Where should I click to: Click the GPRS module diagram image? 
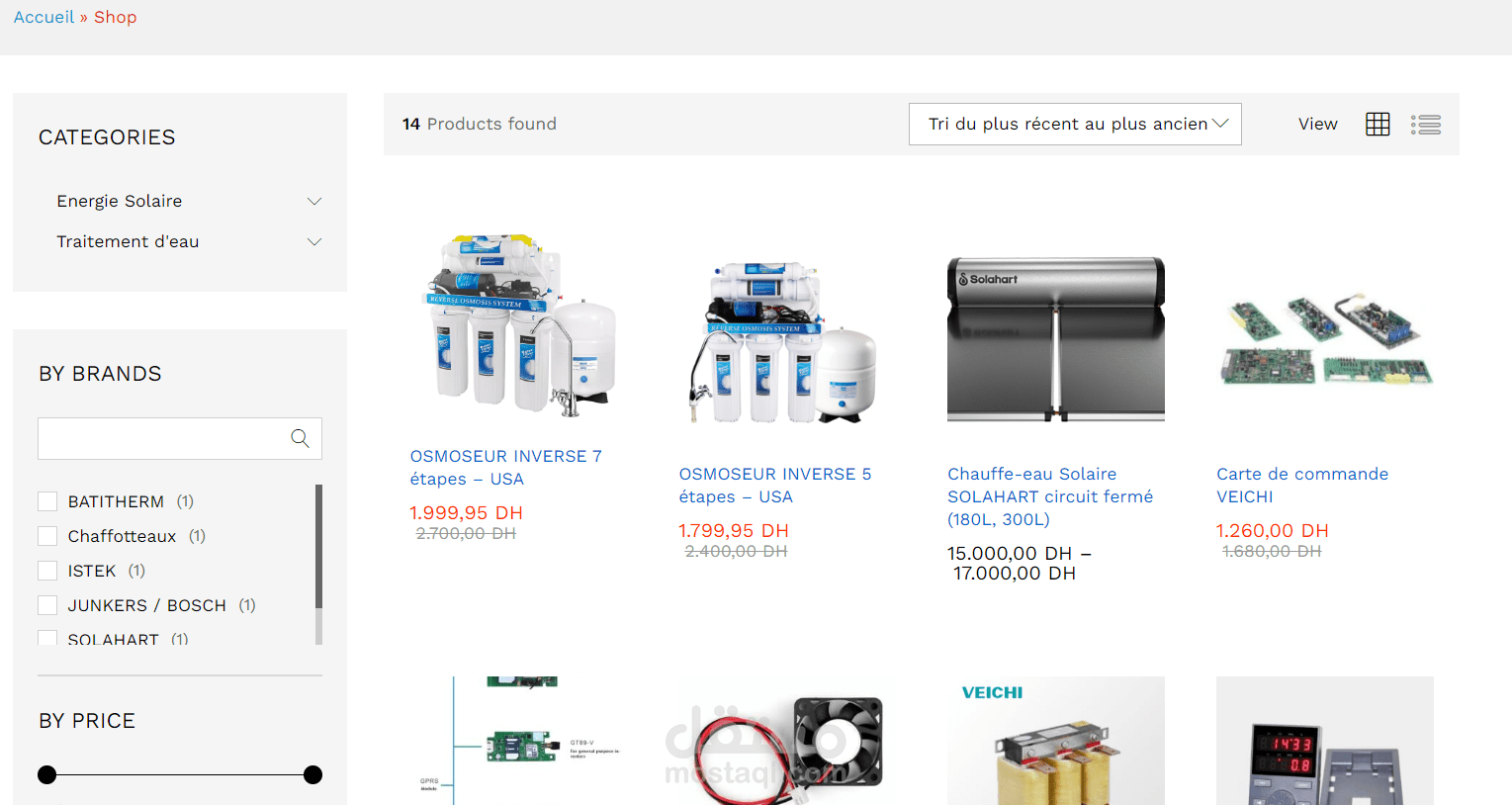pyautogui.click(x=518, y=741)
